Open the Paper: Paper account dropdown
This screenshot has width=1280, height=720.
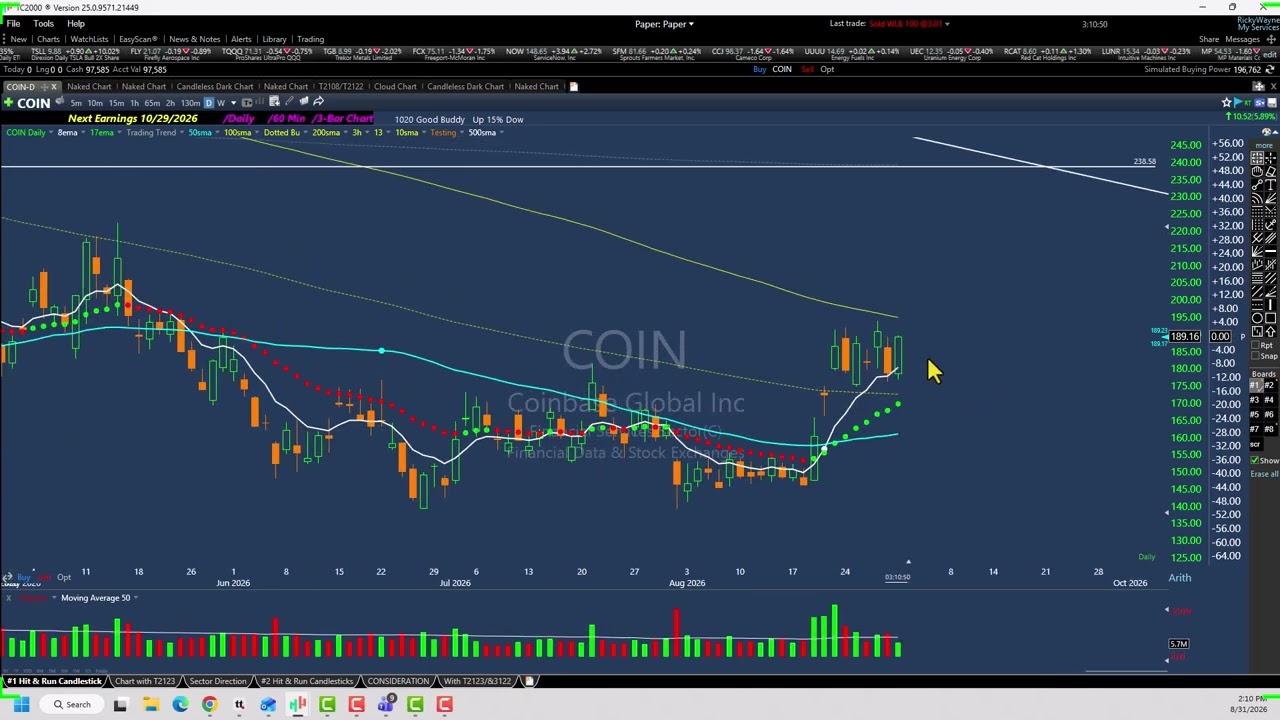(664, 23)
